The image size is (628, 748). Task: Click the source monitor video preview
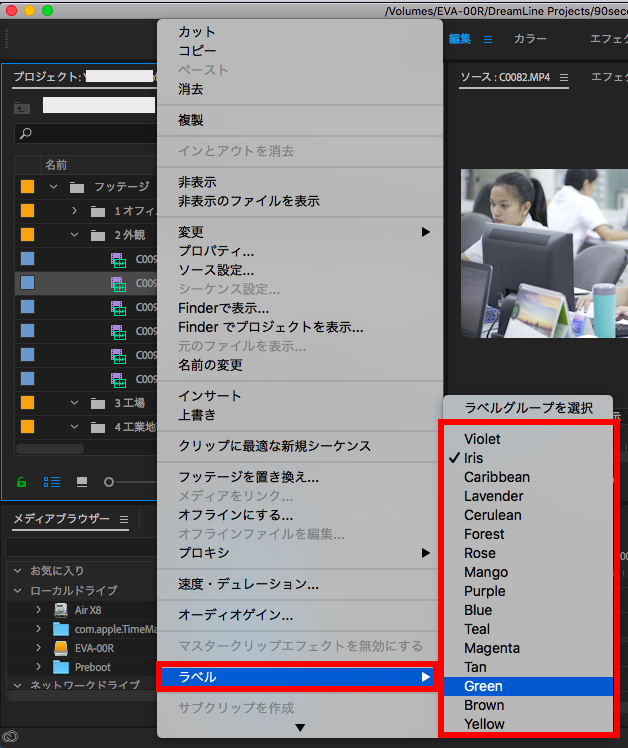pos(544,253)
